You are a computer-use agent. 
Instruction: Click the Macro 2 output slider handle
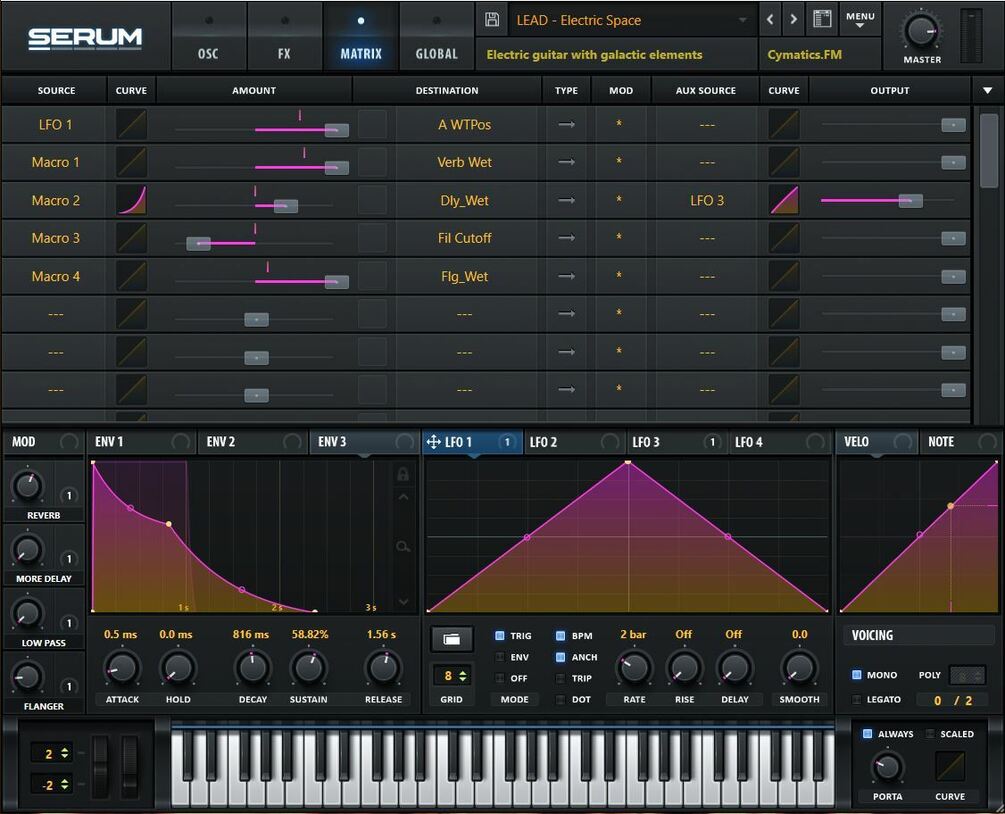pyautogui.click(x=910, y=201)
